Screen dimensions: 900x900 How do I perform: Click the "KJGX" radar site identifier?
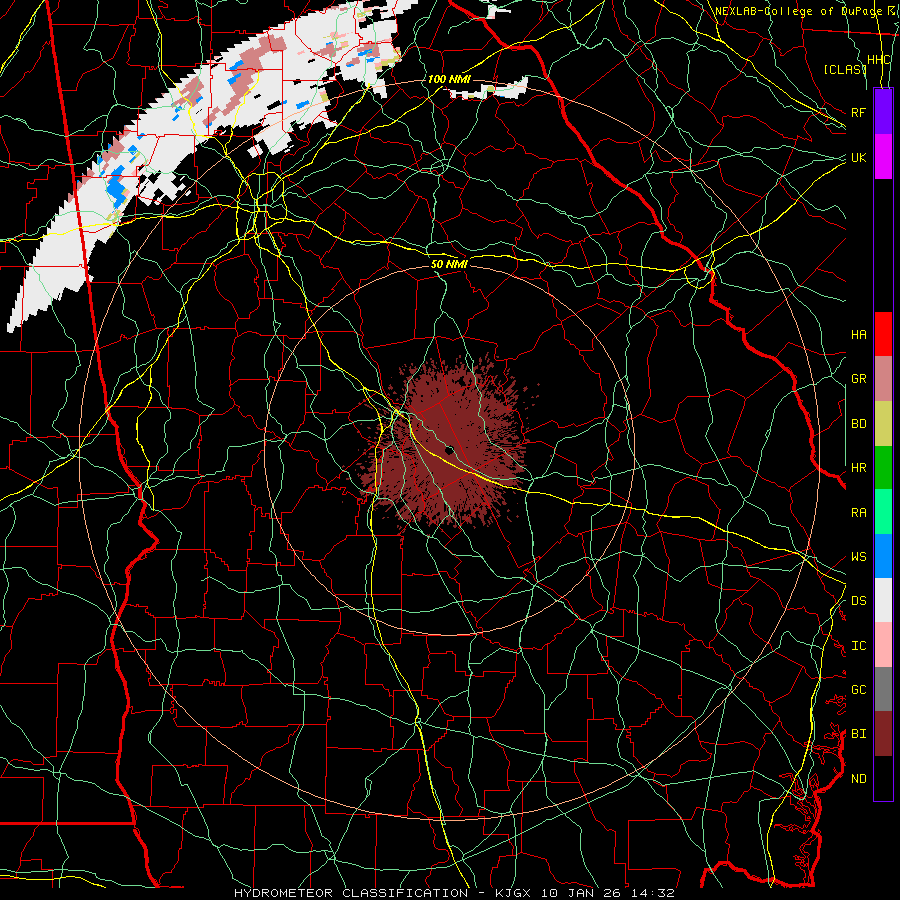pyautogui.click(x=513, y=893)
